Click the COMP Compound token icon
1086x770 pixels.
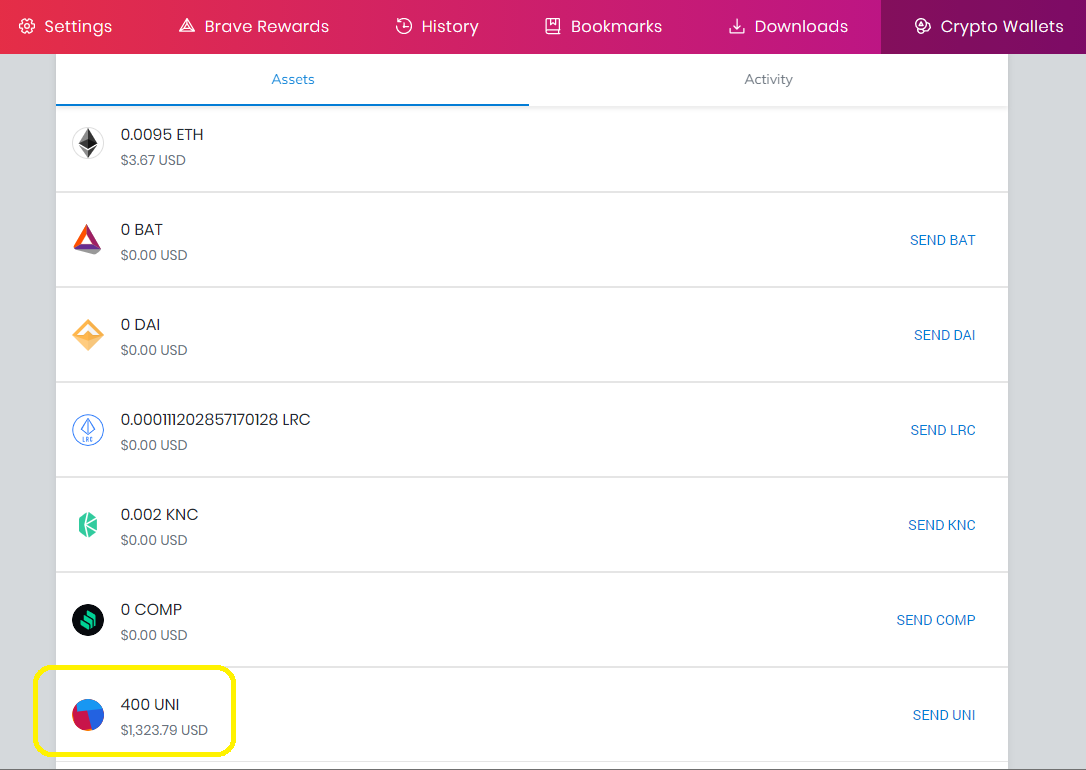88,620
